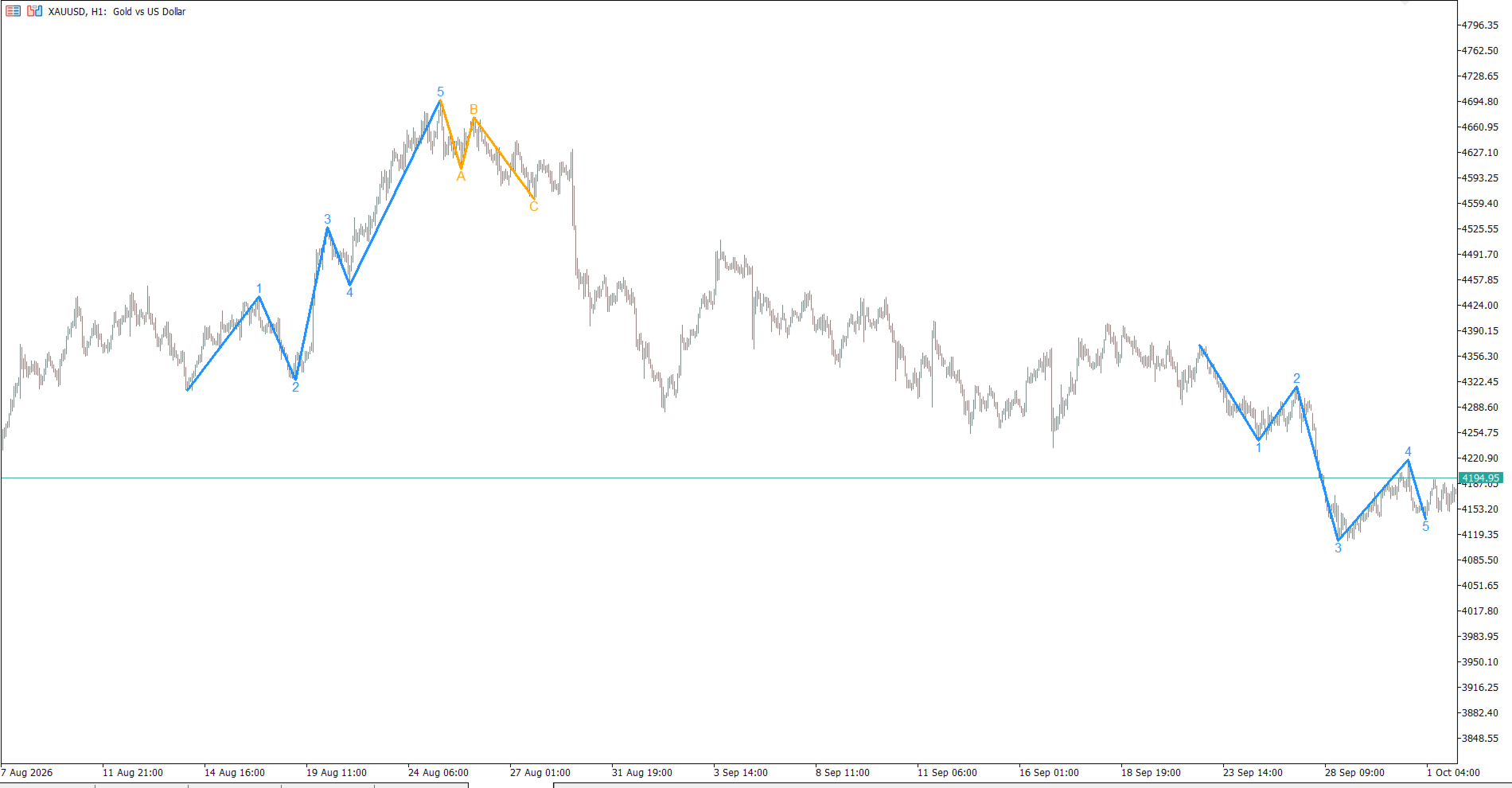
Task: Open the One Click Trading panel icon
Action: point(13,11)
